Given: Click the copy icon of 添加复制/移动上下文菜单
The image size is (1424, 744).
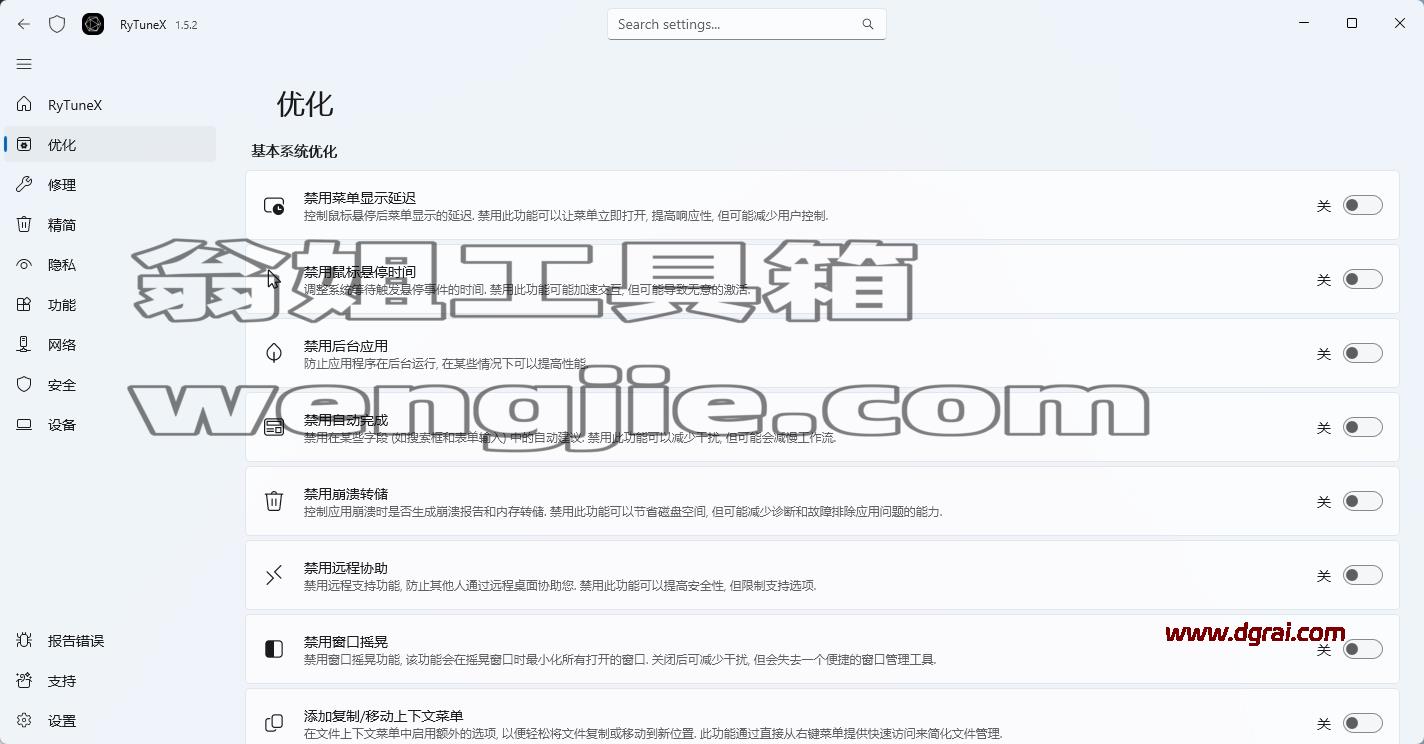Looking at the screenshot, I should (x=274, y=723).
